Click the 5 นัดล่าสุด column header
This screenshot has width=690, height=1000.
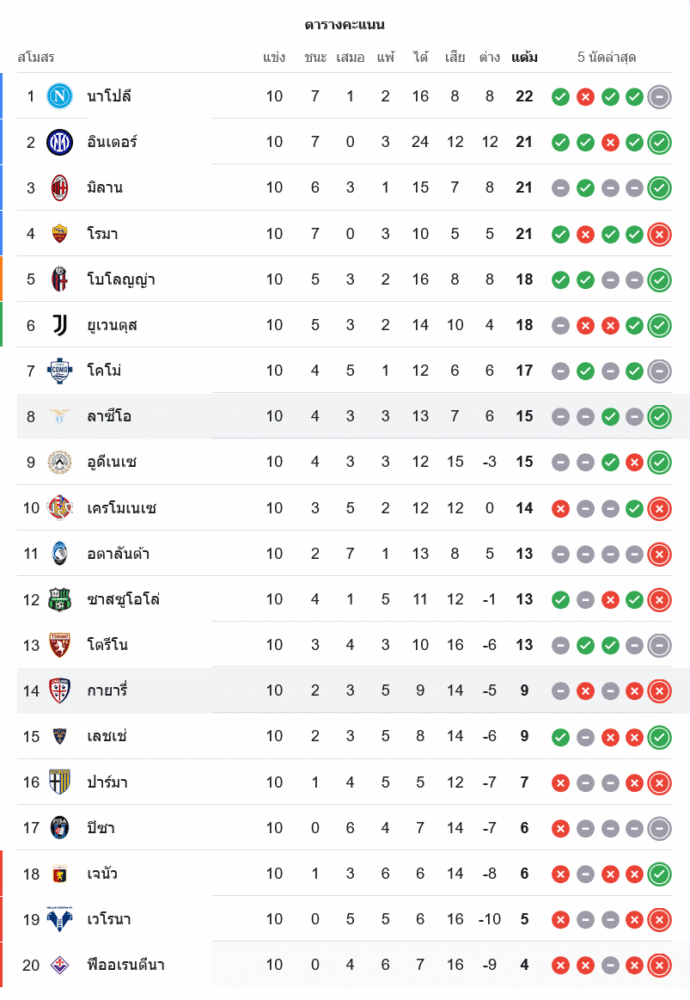[x=607, y=57]
